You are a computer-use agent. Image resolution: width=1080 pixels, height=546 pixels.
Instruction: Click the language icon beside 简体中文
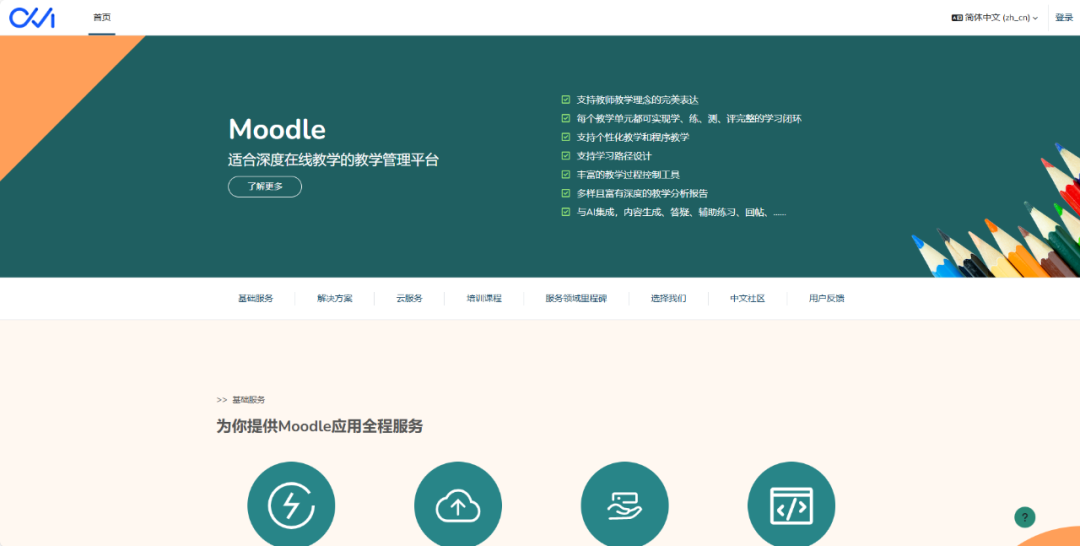957,18
